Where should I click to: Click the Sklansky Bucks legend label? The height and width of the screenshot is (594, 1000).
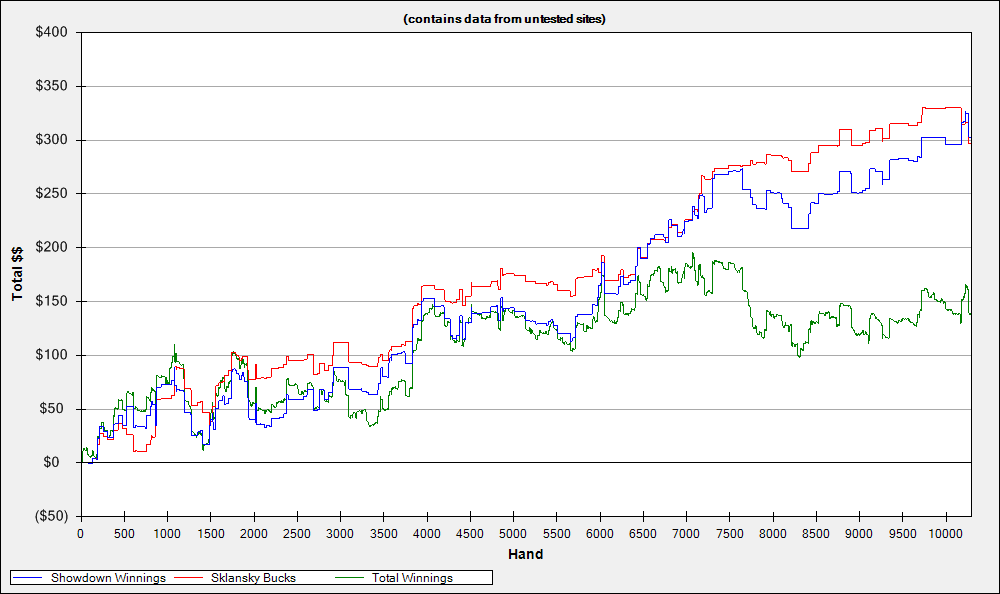pyautogui.click(x=253, y=578)
